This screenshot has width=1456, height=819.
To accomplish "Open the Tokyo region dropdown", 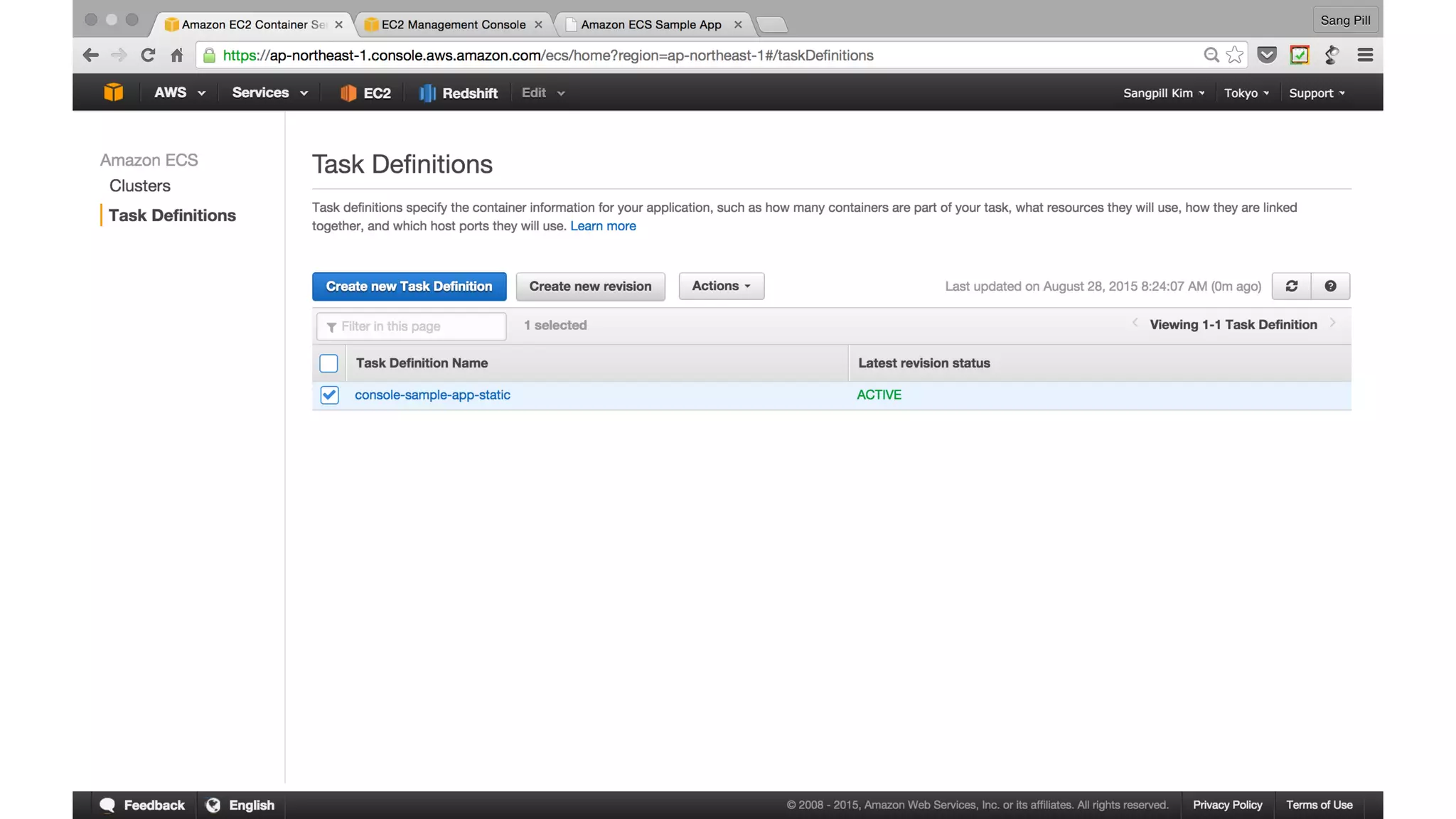I will (1246, 93).
